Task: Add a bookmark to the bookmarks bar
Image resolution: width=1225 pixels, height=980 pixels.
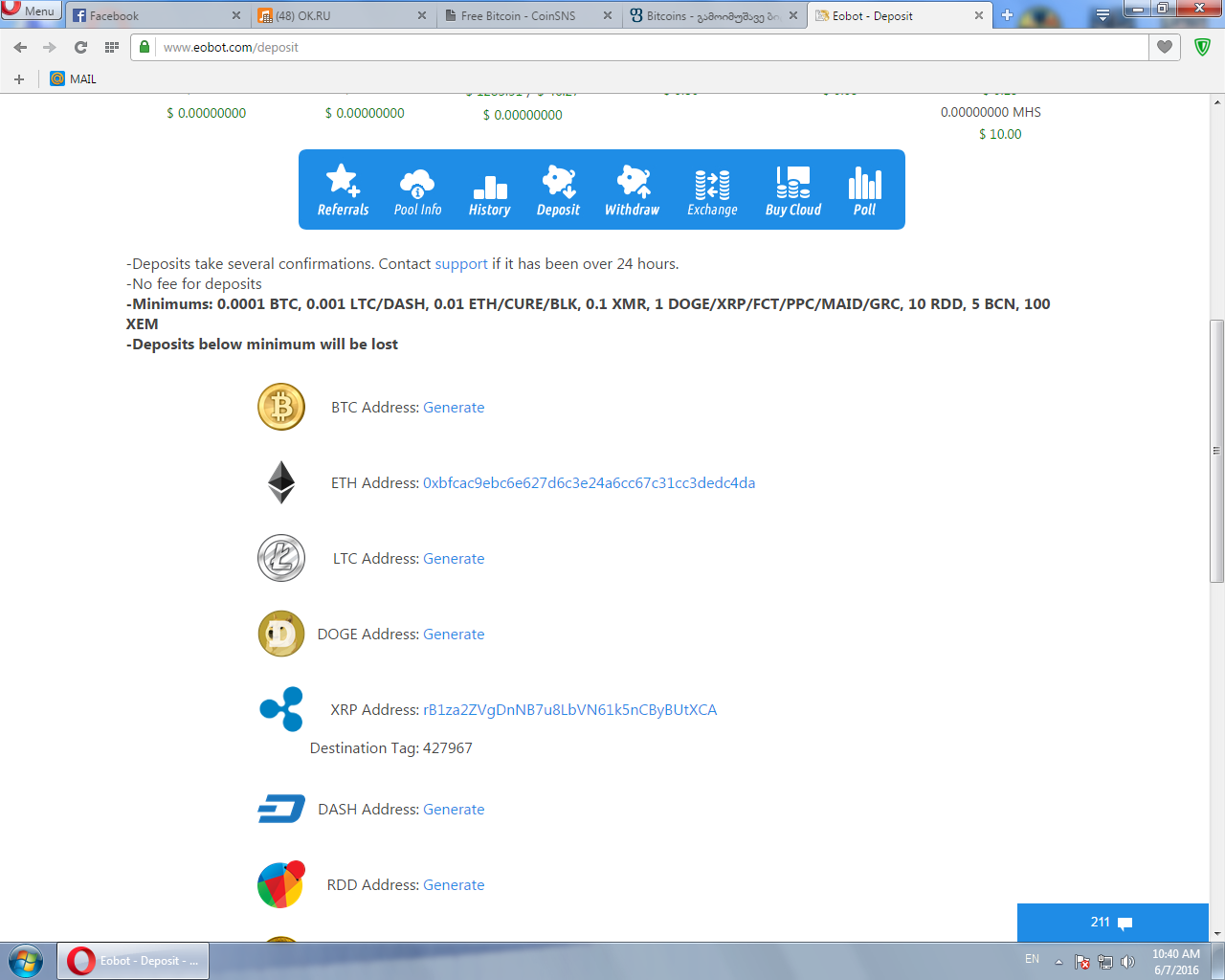Action: click(x=19, y=78)
